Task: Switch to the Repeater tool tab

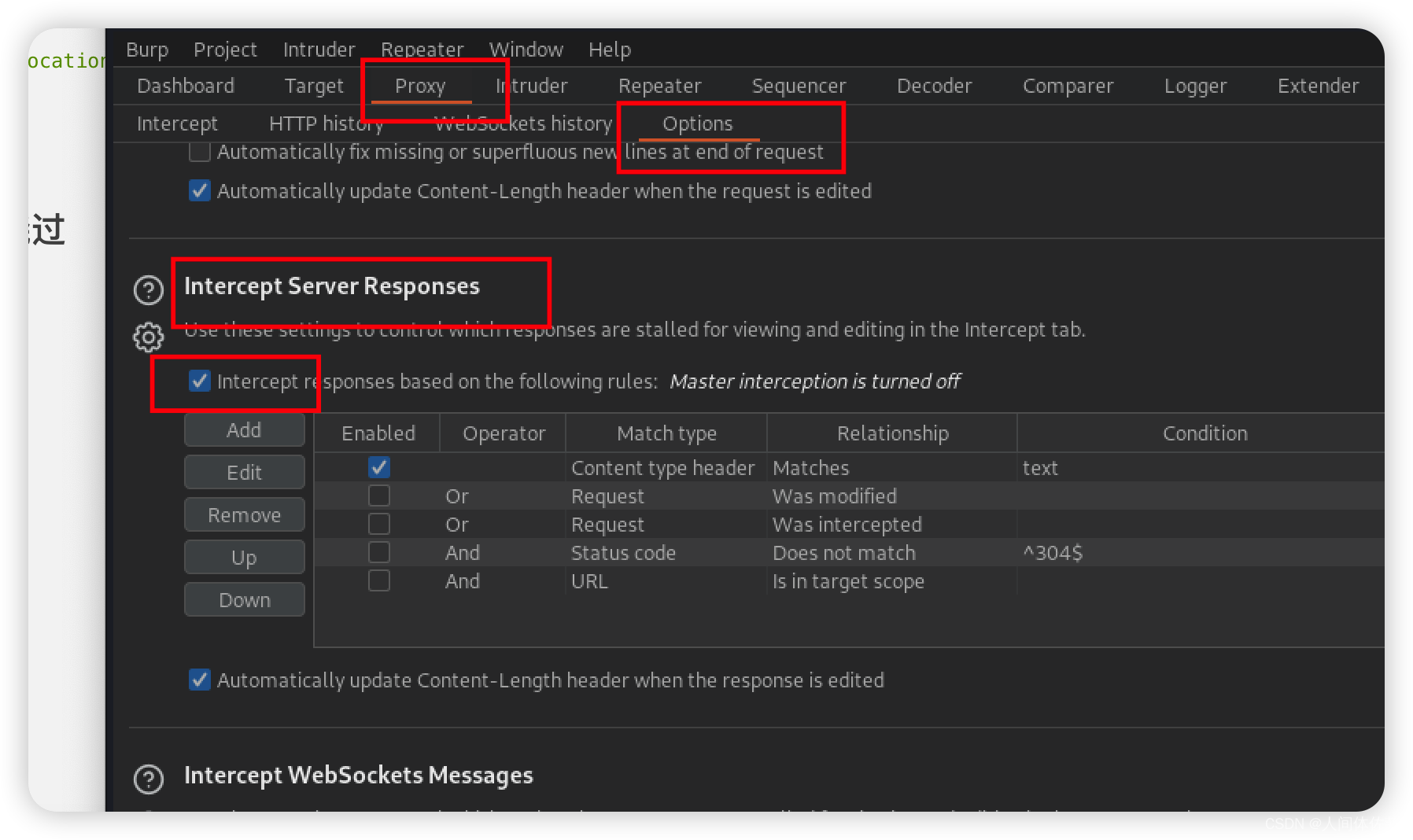Action: coord(659,86)
